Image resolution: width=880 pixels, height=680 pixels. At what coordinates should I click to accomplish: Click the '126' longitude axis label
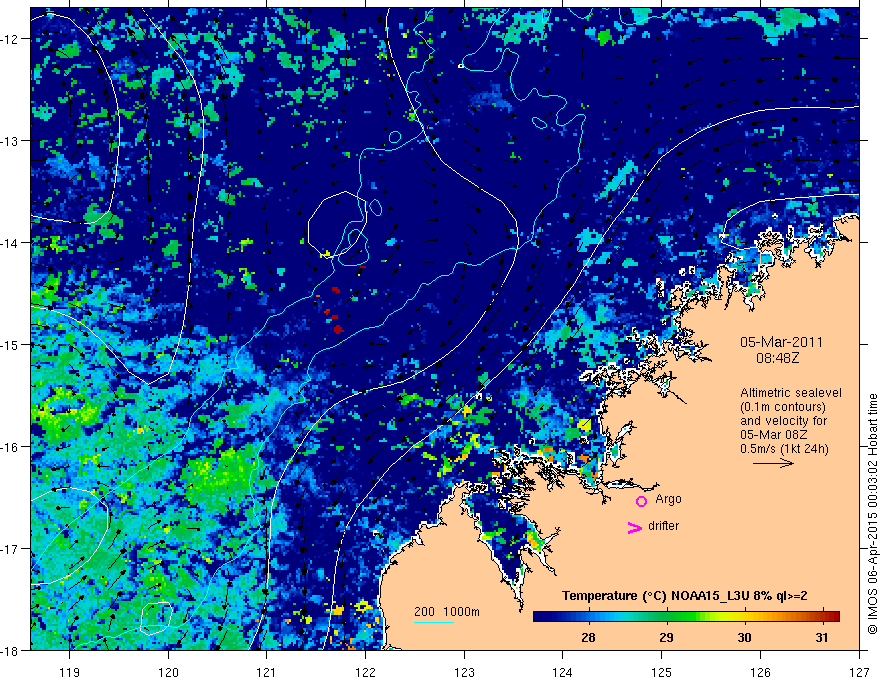(761, 672)
